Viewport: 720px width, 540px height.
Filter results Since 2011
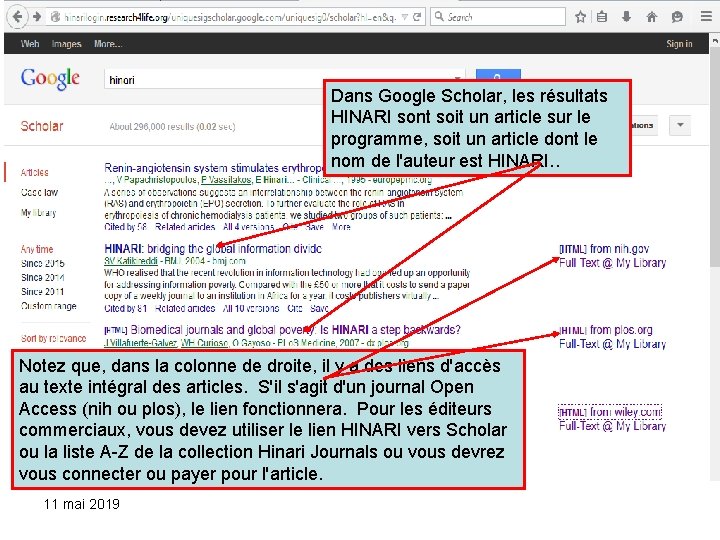click(43, 292)
